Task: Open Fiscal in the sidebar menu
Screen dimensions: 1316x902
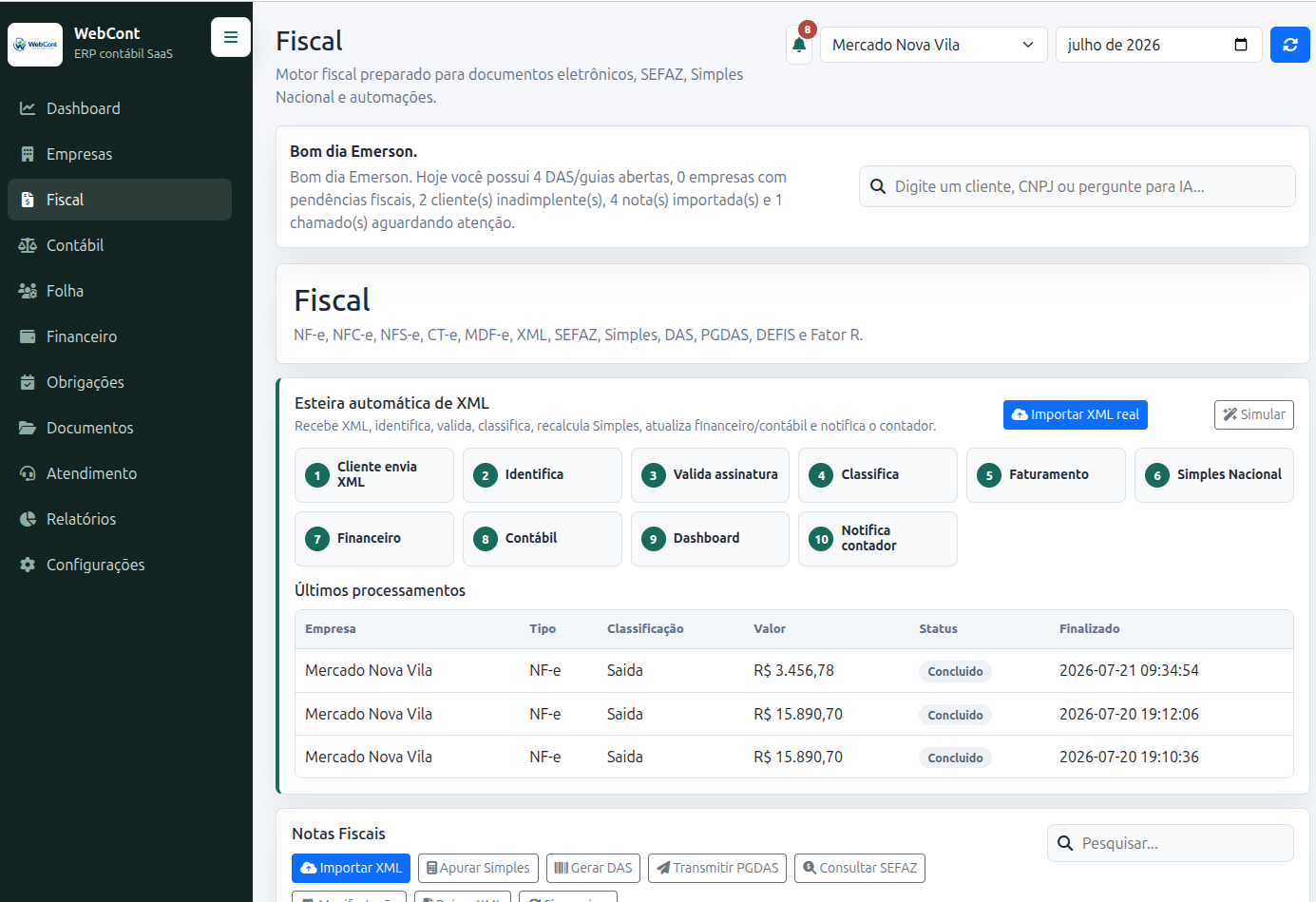Action: pyautogui.click(x=120, y=200)
